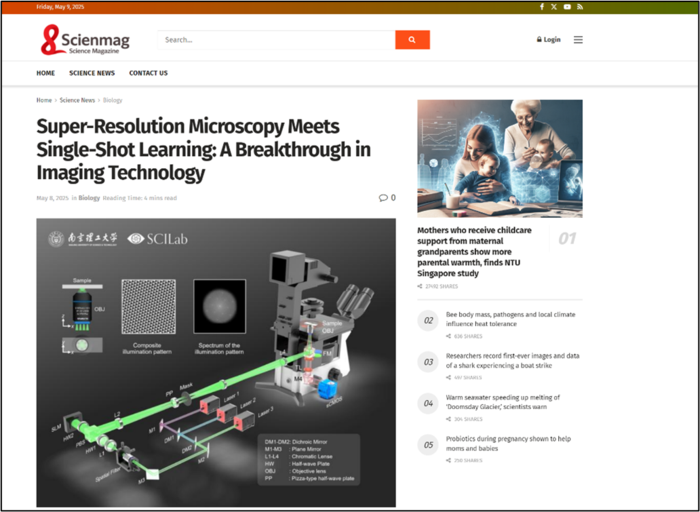
Task: Click the 02 rank number badge
Action: 428,321
